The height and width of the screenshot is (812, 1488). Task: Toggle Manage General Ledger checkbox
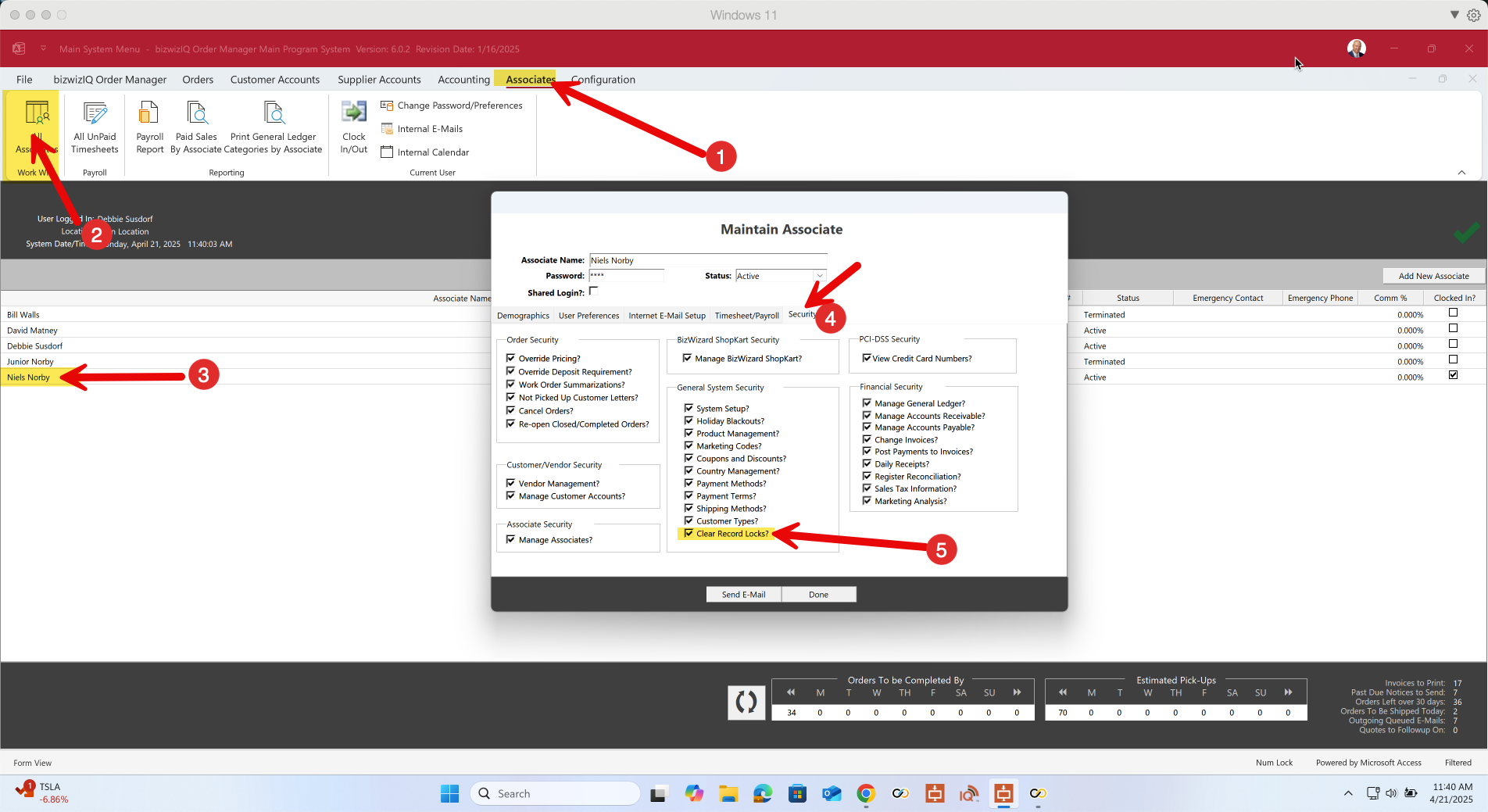point(867,403)
